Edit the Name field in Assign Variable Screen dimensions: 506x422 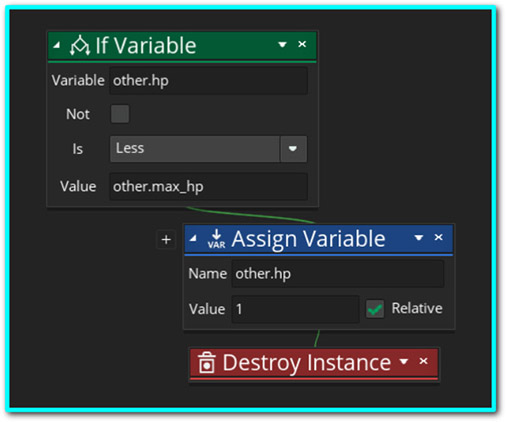tap(338, 274)
